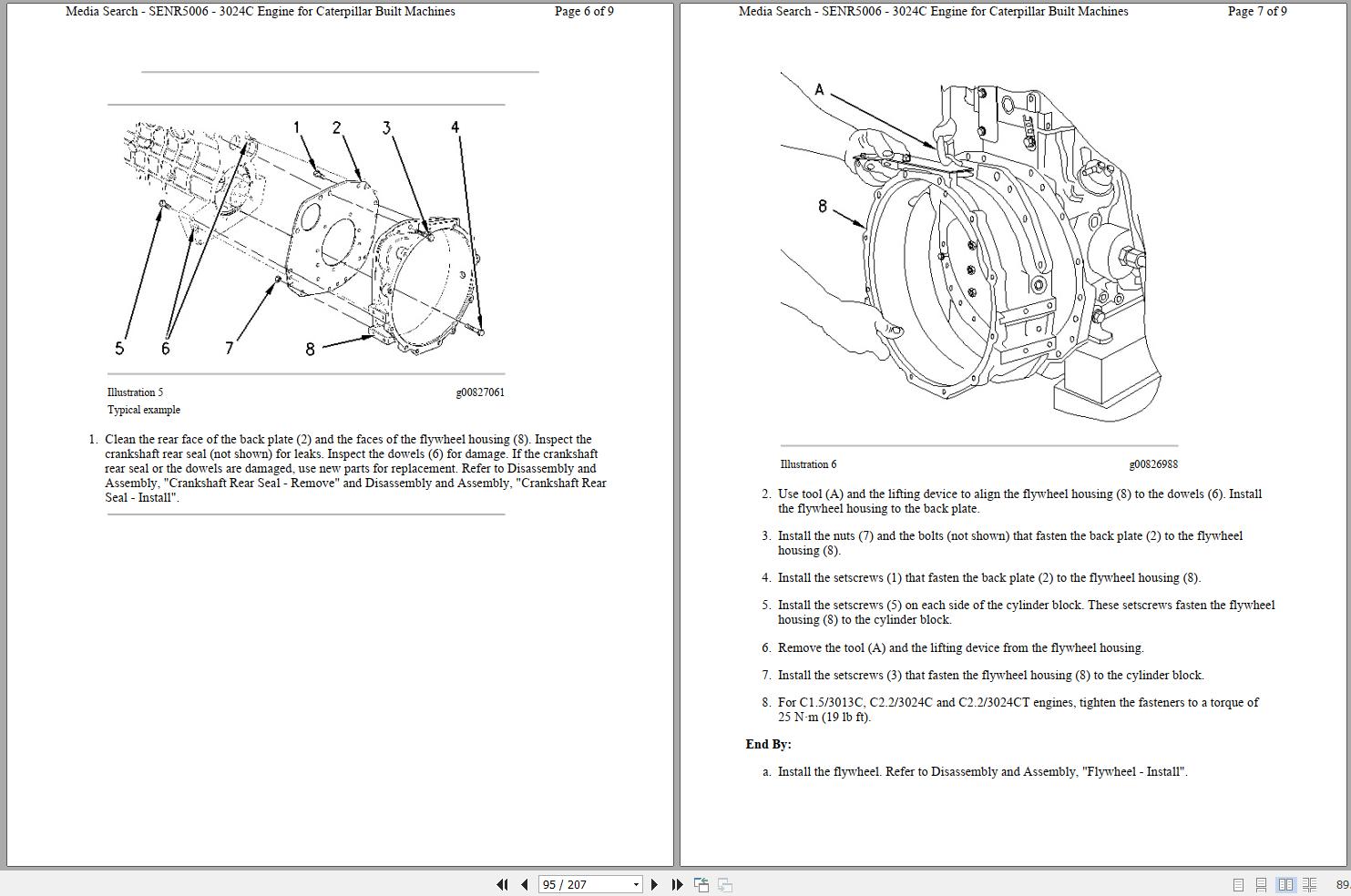1351x896 pixels.
Task: Open the page number dropdown list
Action: pos(635,884)
